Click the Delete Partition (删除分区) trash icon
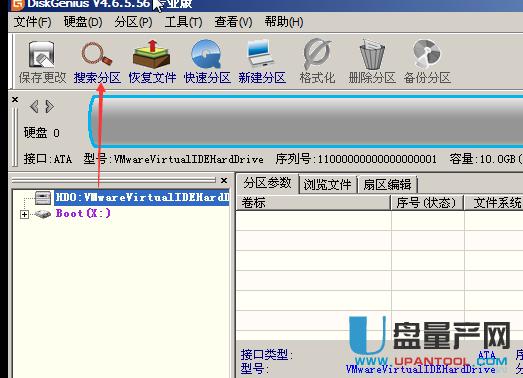 pyautogui.click(x=372, y=62)
